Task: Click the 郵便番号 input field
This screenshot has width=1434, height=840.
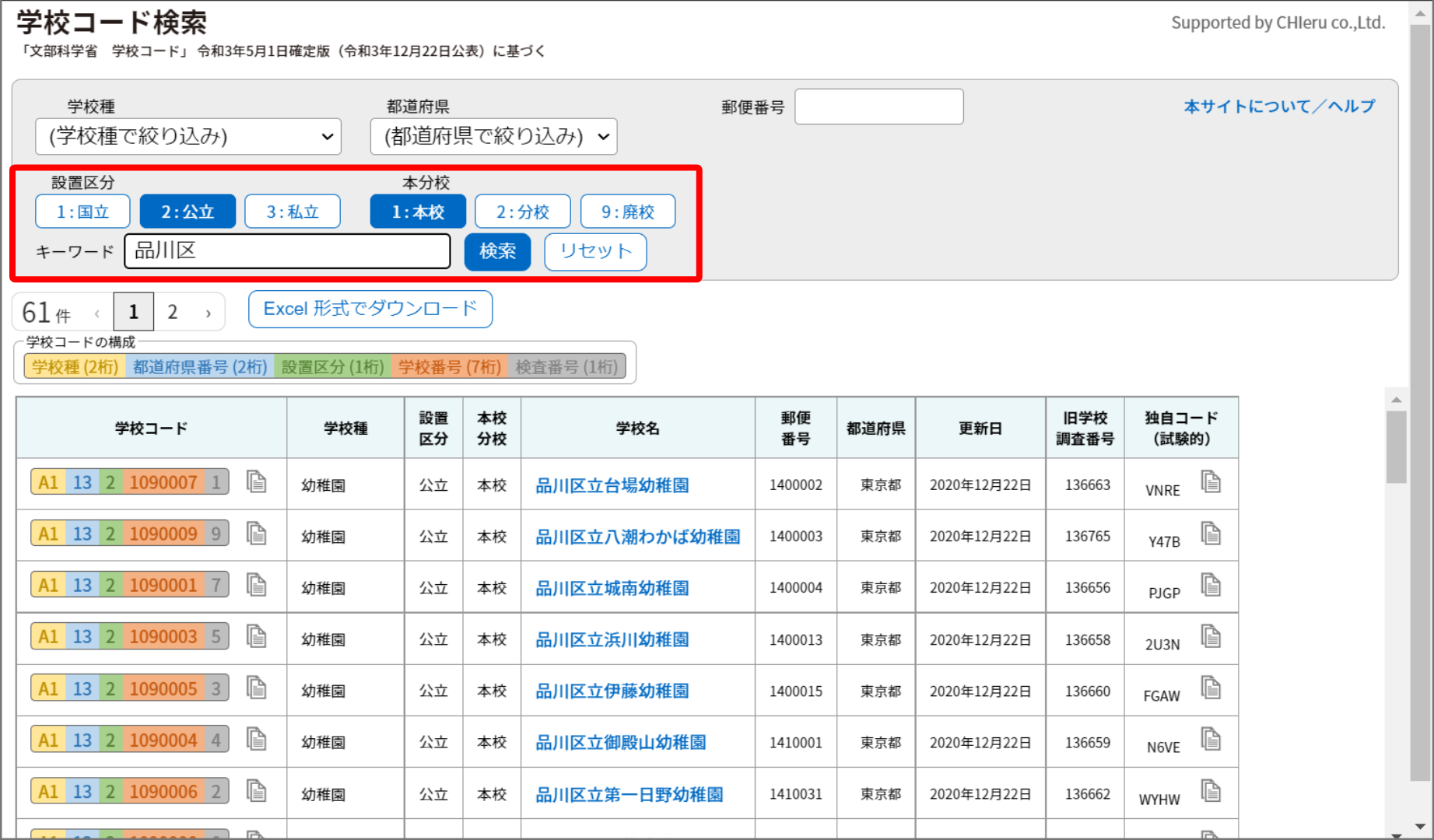Action: [x=879, y=107]
